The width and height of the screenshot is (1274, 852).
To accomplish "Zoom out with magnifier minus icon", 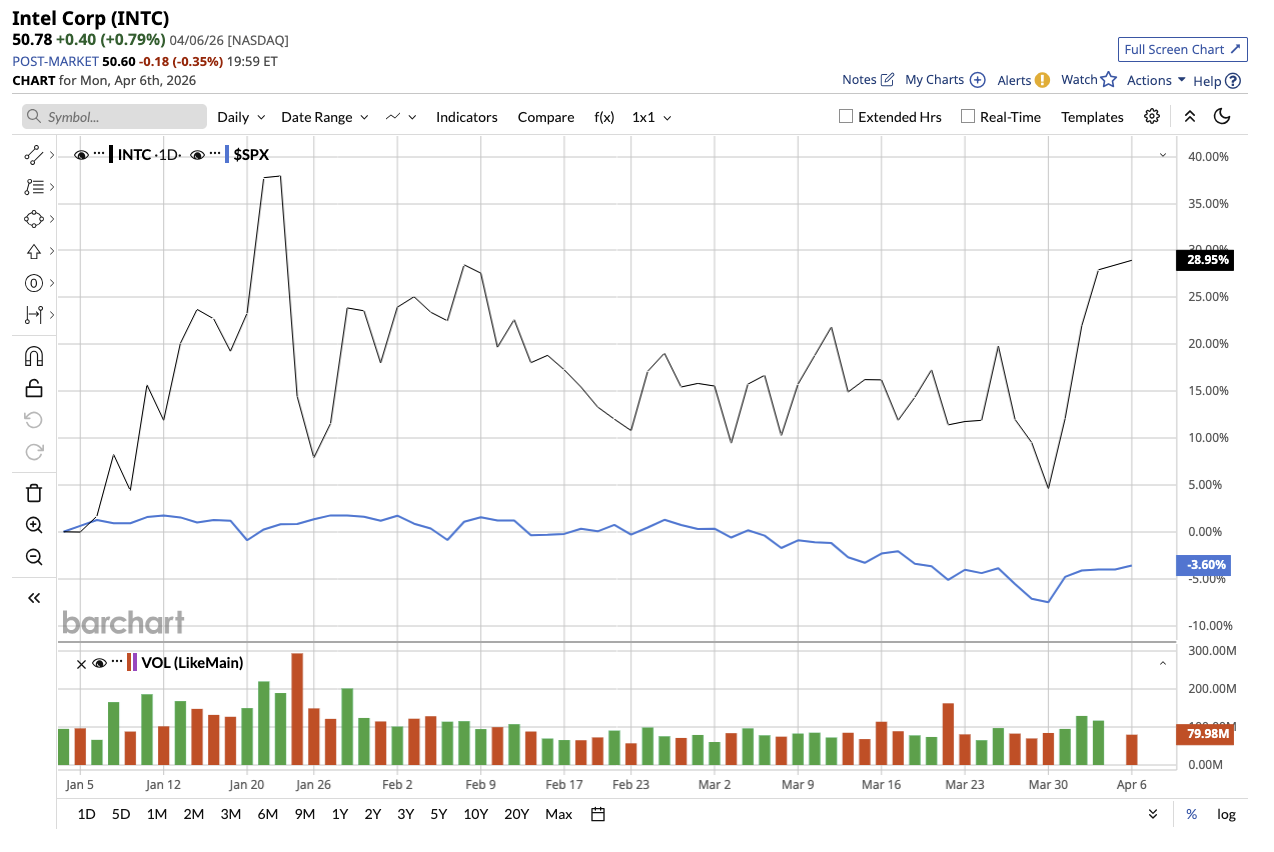I will coord(34,557).
